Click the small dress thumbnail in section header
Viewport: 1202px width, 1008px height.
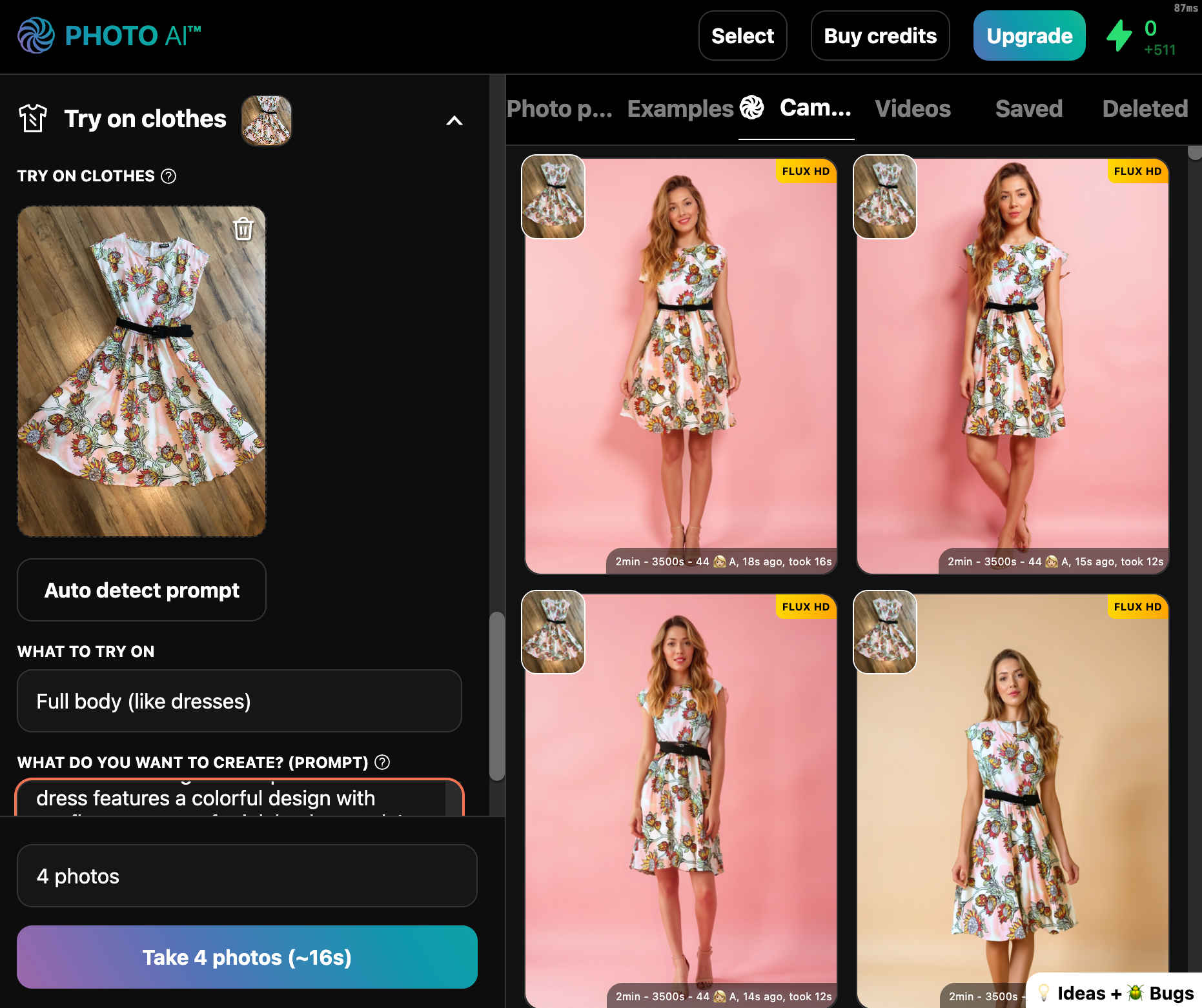coord(266,120)
